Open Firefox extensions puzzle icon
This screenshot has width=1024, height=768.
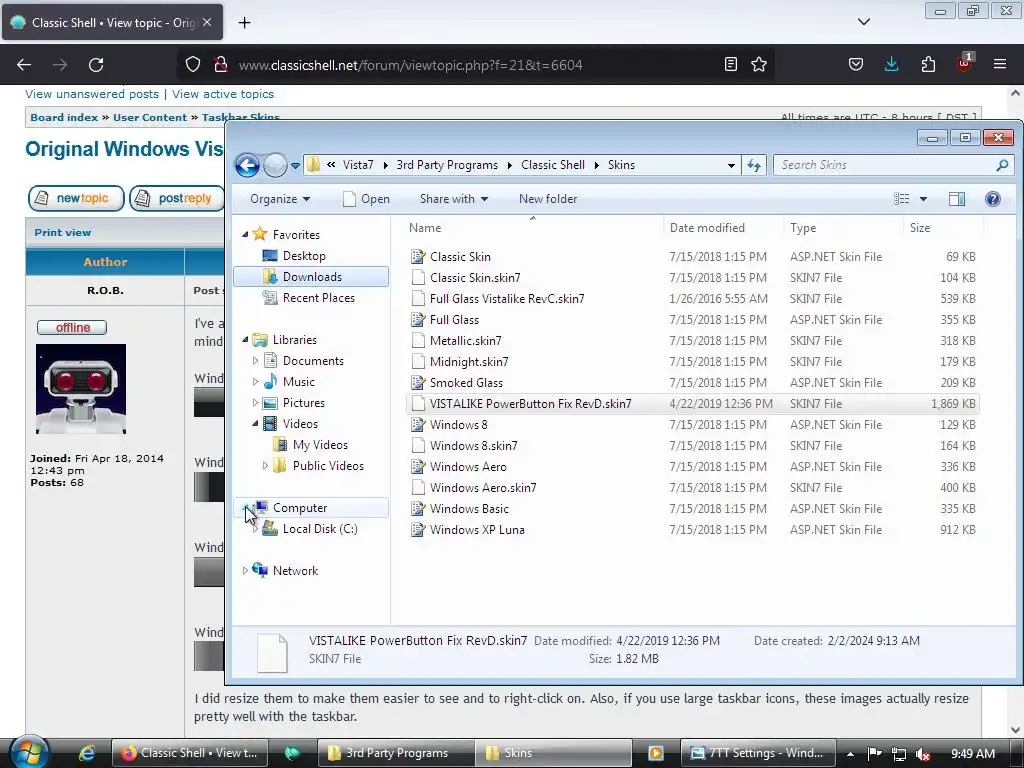coord(928,64)
